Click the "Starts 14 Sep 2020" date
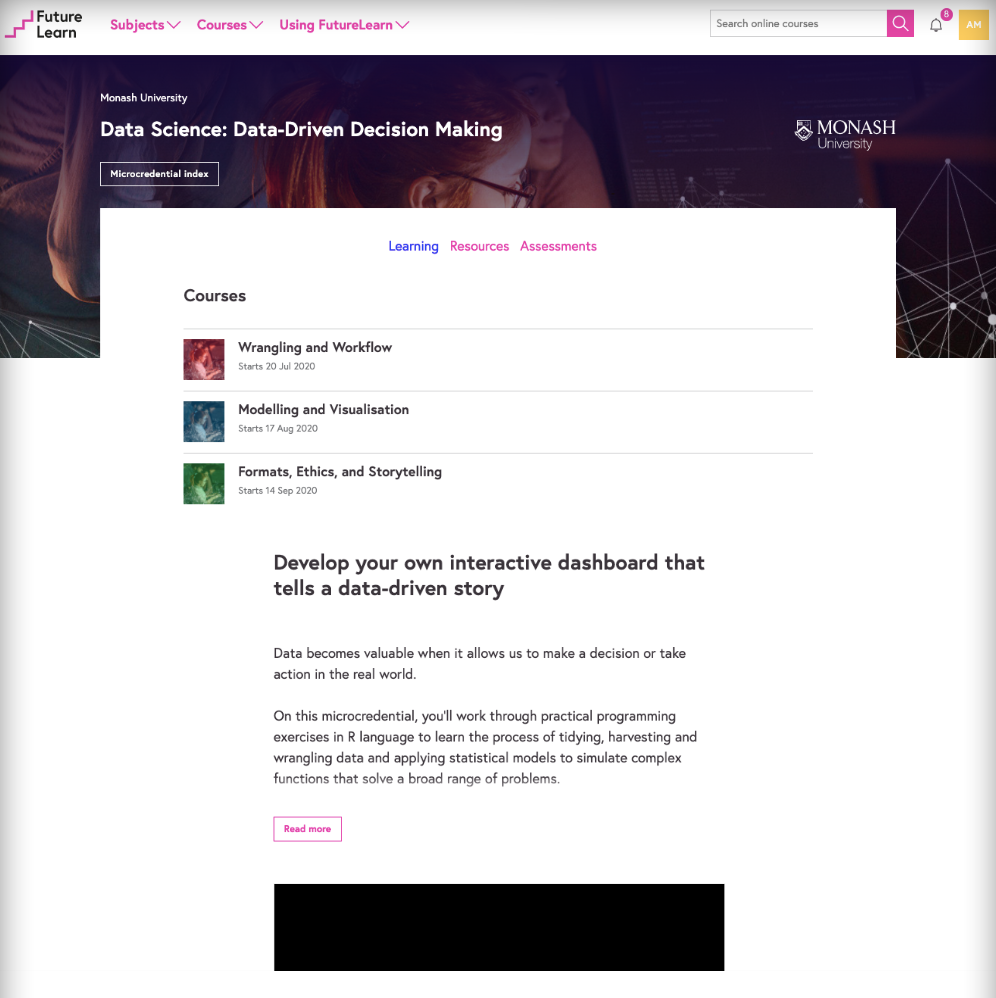 click(277, 491)
